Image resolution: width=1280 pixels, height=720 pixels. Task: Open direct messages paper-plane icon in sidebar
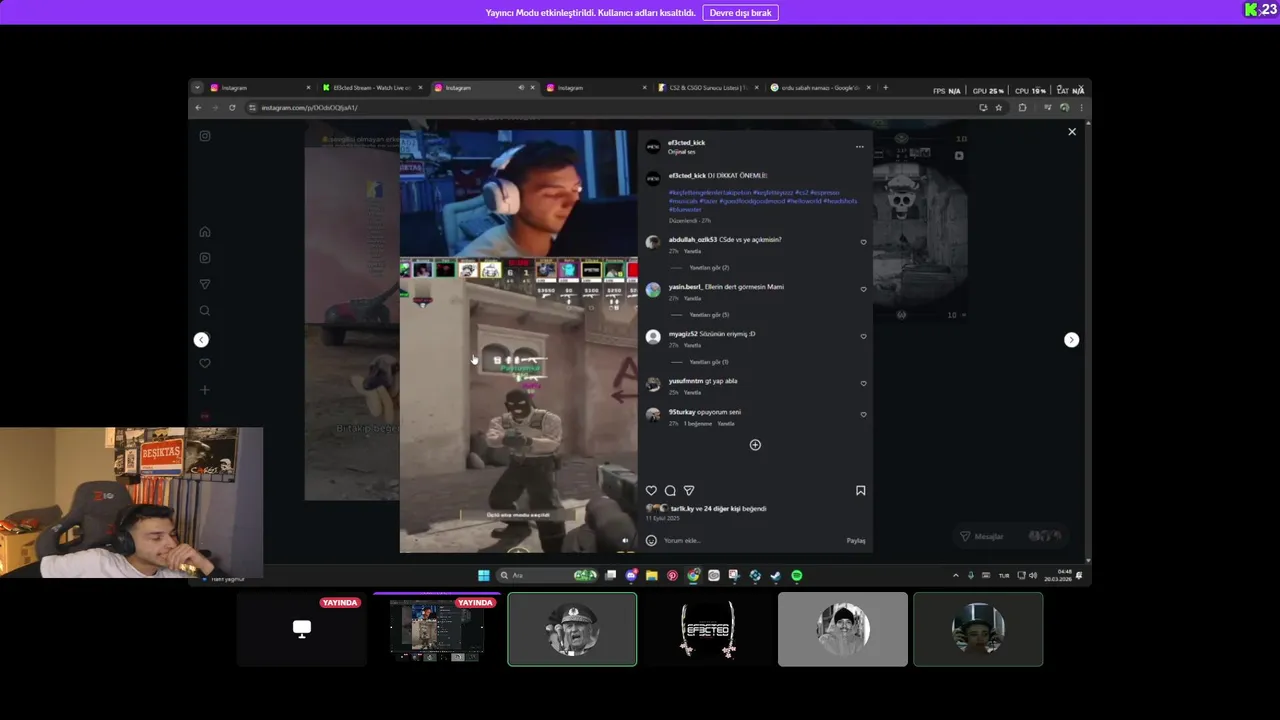[205, 285]
